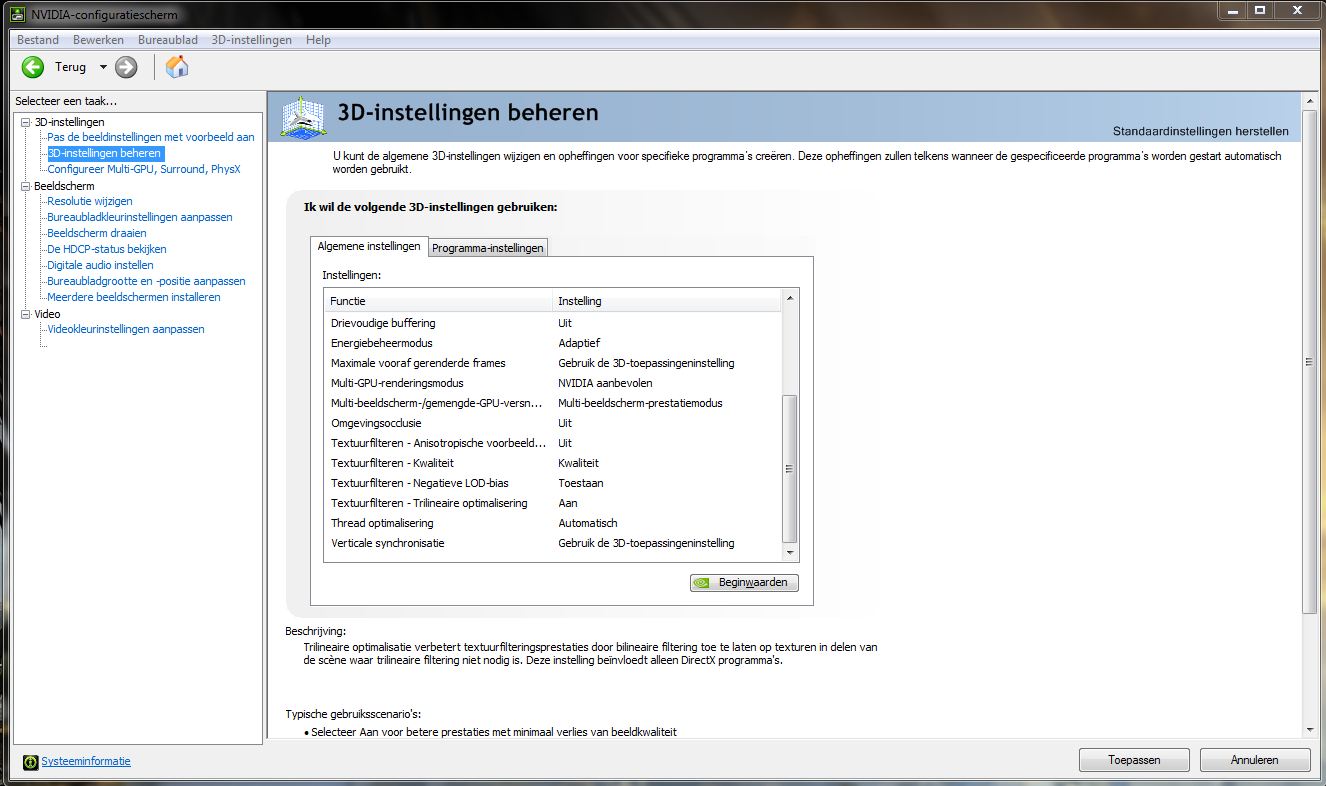Screen dimensions: 1326x786
Task: Sort by the Functie column header
Action: tap(439, 301)
